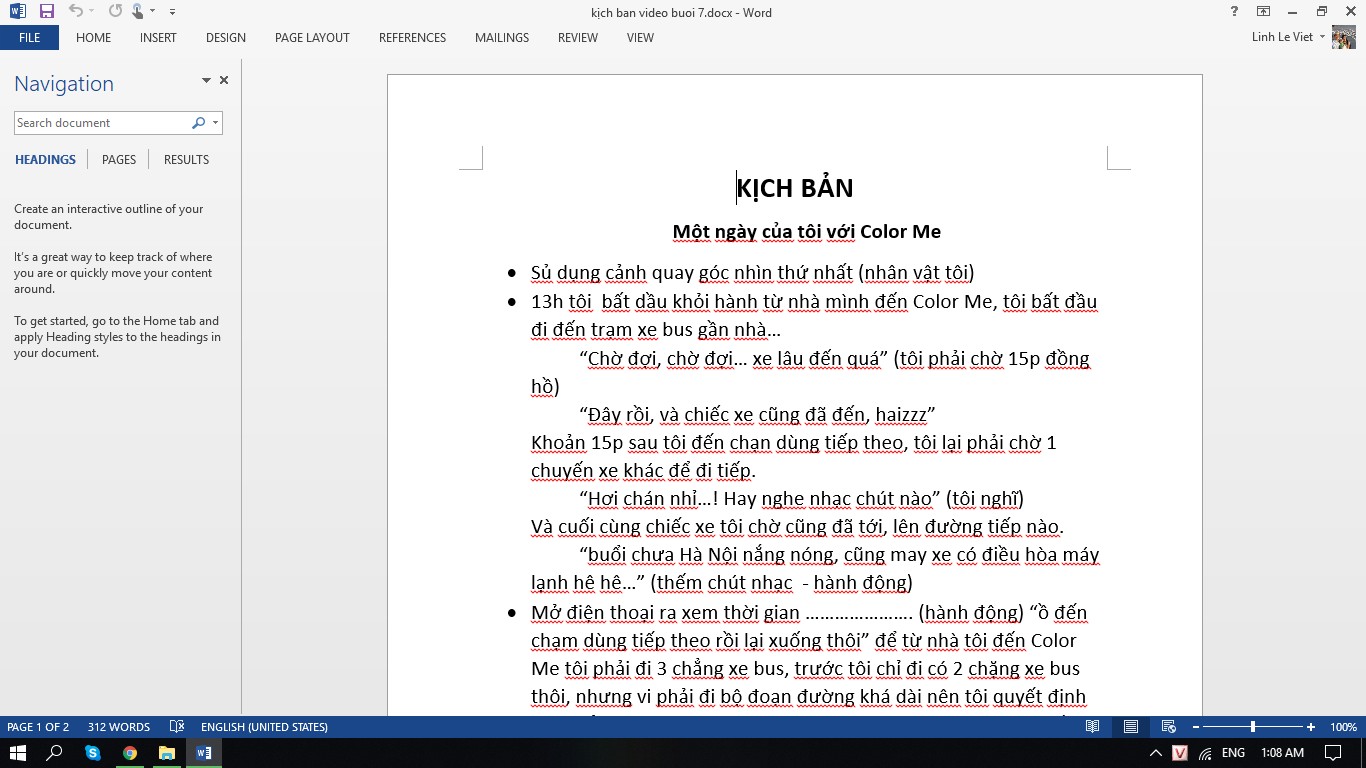Viewport: 1366px width, 768px height.
Task: Open the REFERENCES tab
Action: (x=412, y=38)
